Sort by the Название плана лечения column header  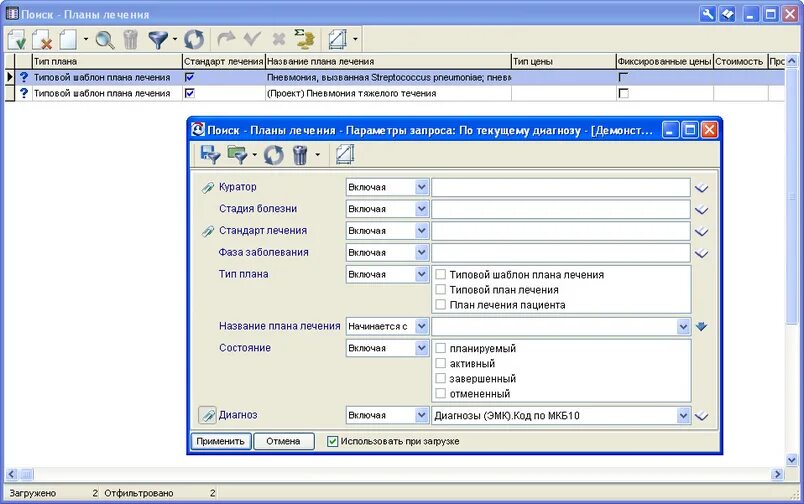tap(388, 61)
